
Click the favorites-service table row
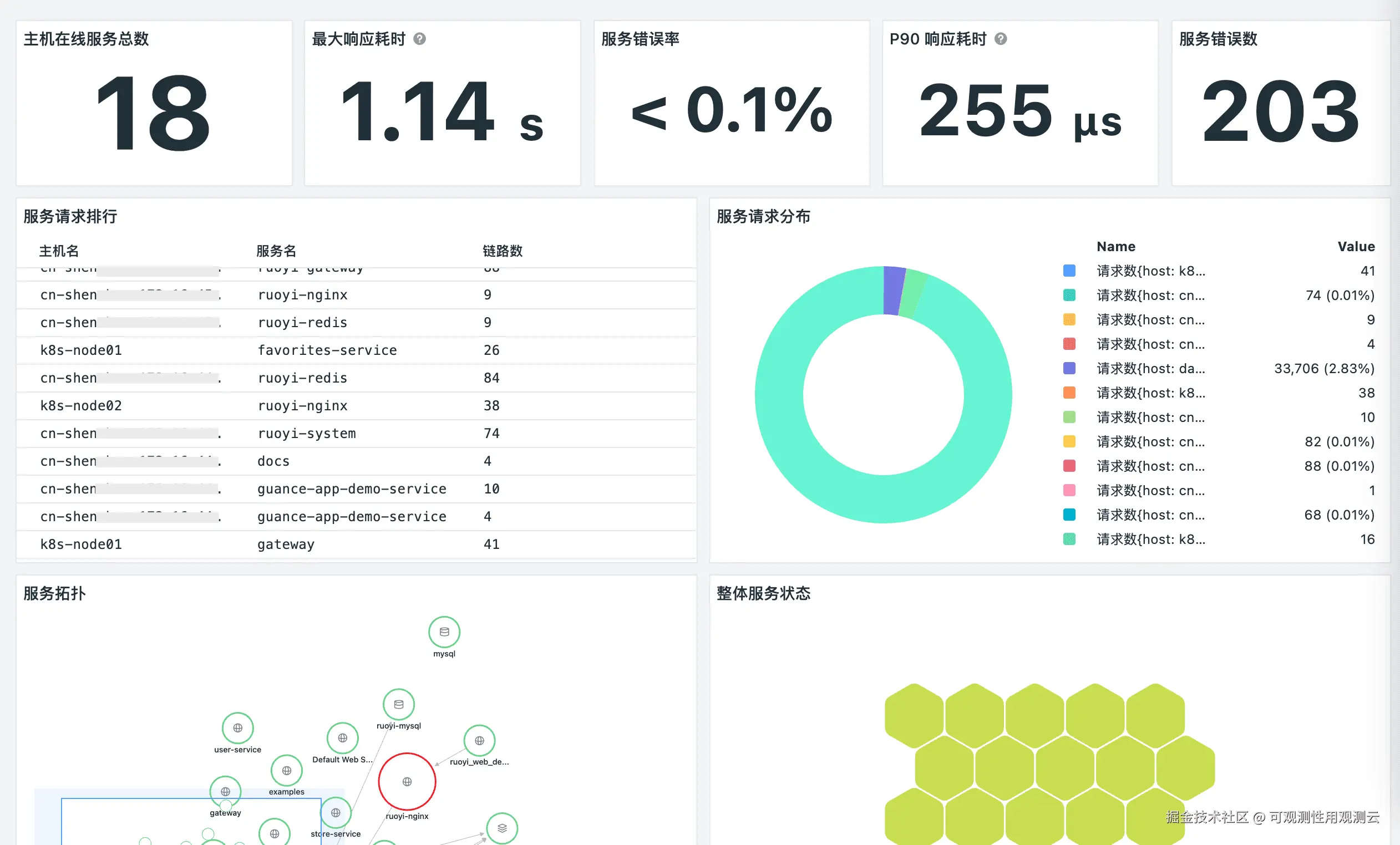point(327,350)
